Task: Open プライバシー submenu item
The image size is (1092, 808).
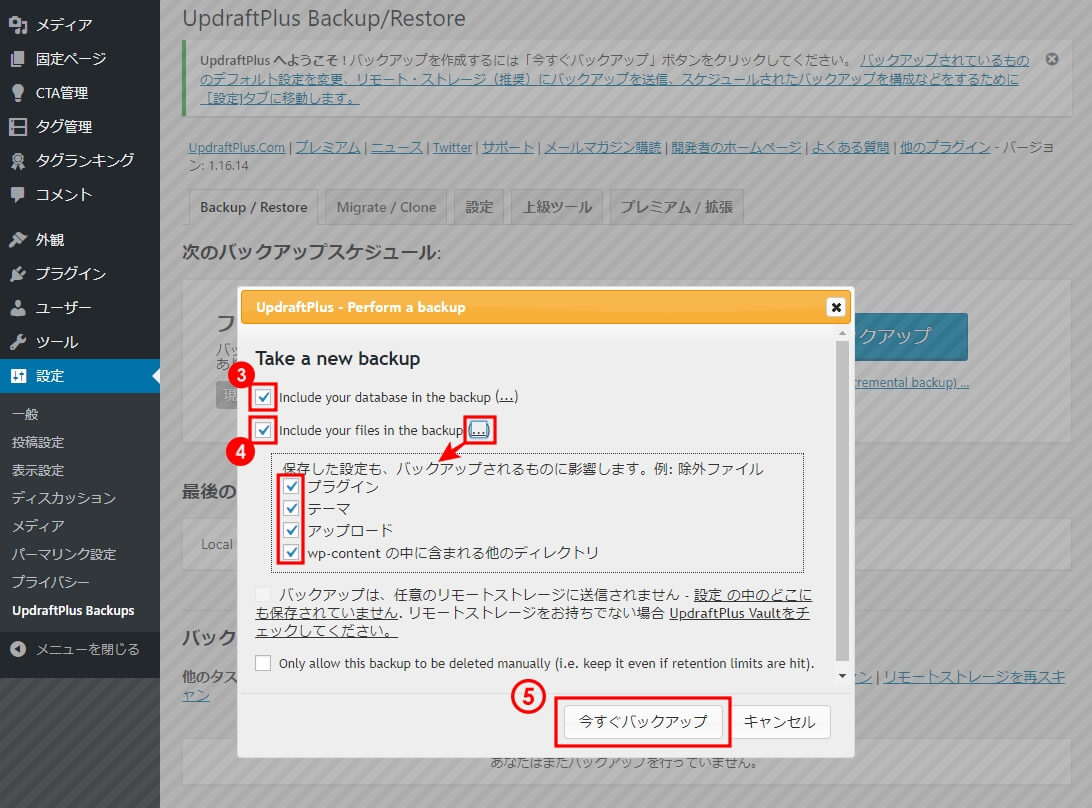Action: point(50,582)
